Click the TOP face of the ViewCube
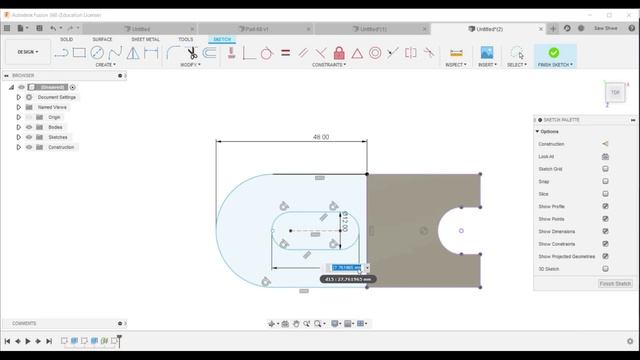Image resolution: width=640 pixels, height=360 pixels. 615,92
